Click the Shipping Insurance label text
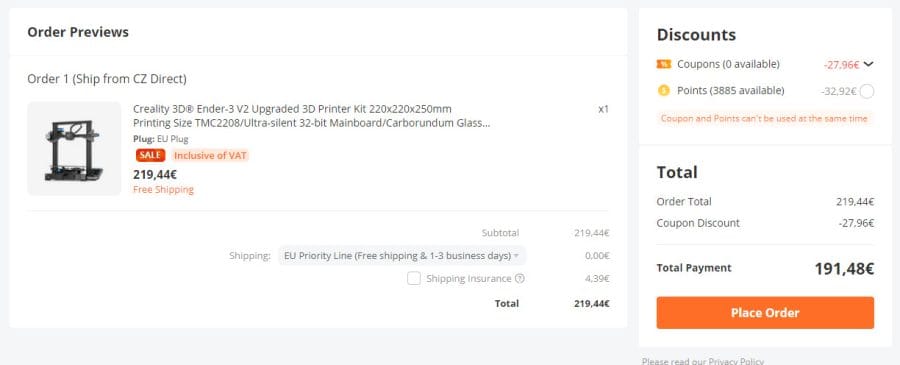This screenshot has height=365, width=900. coord(468,279)
